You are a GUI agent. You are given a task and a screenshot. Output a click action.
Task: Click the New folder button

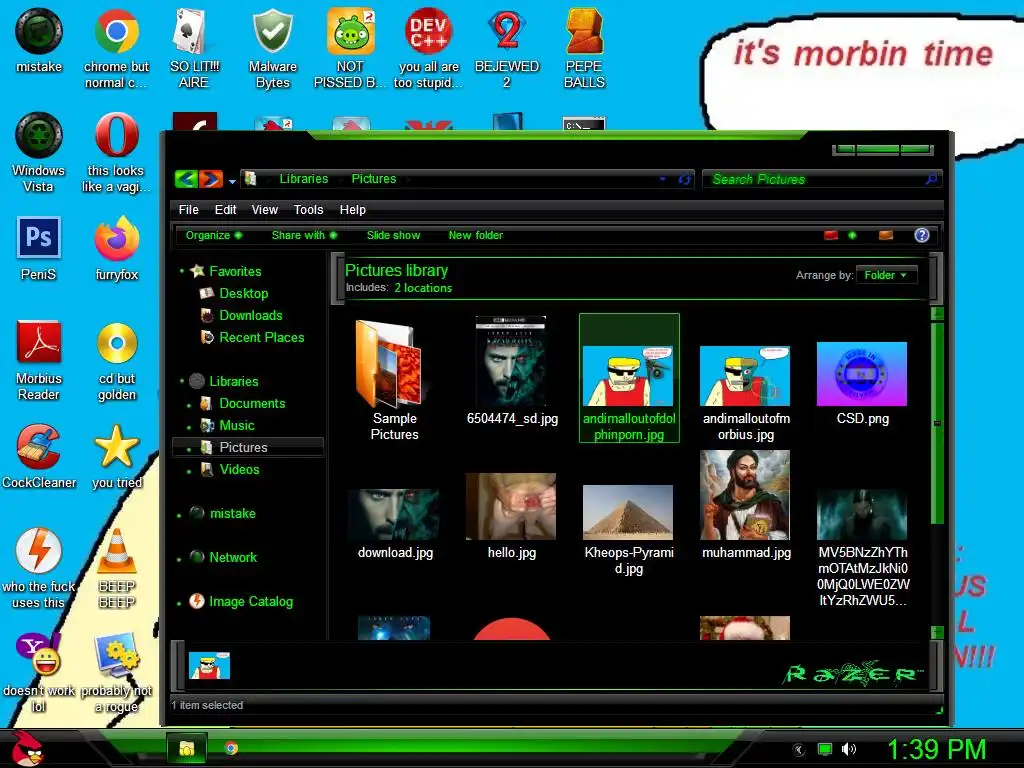tap(475, 235)
